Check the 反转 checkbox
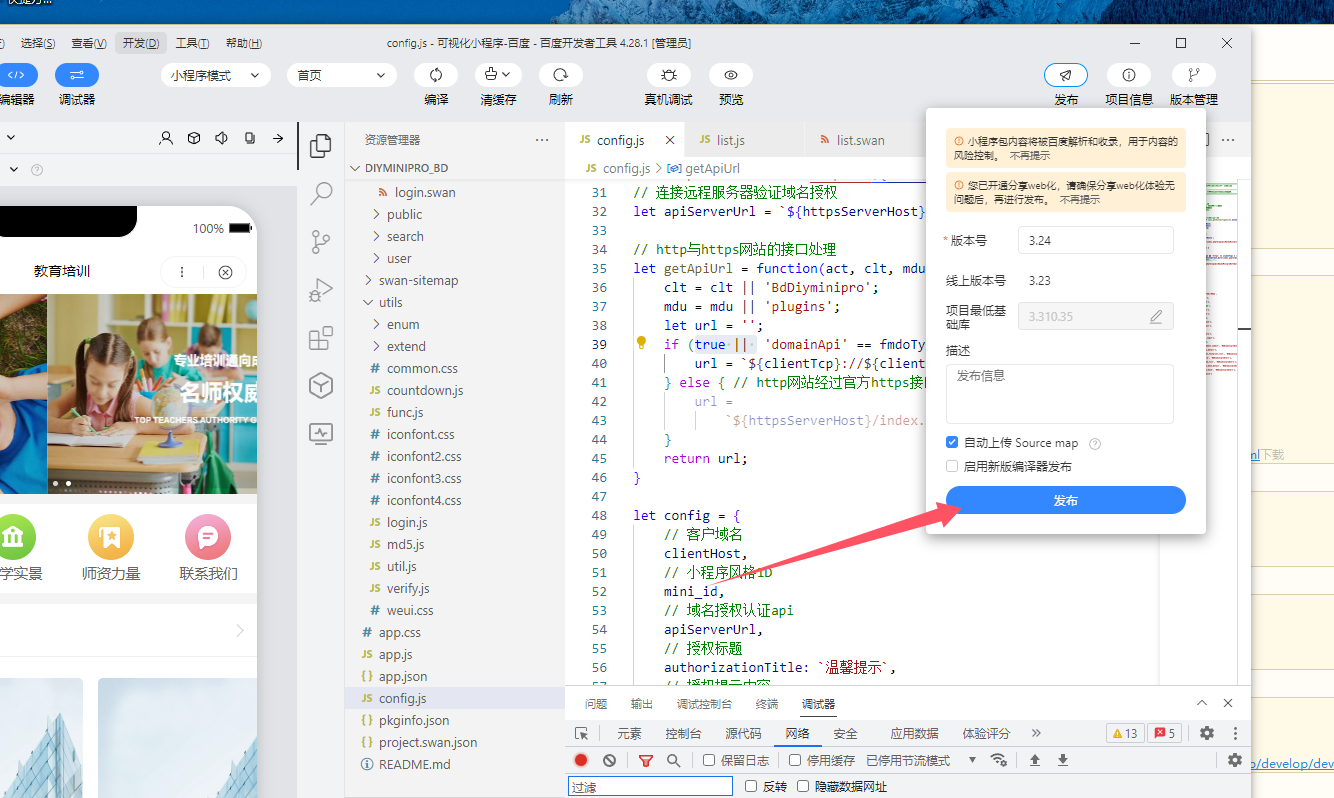 (x=751, y=786)
